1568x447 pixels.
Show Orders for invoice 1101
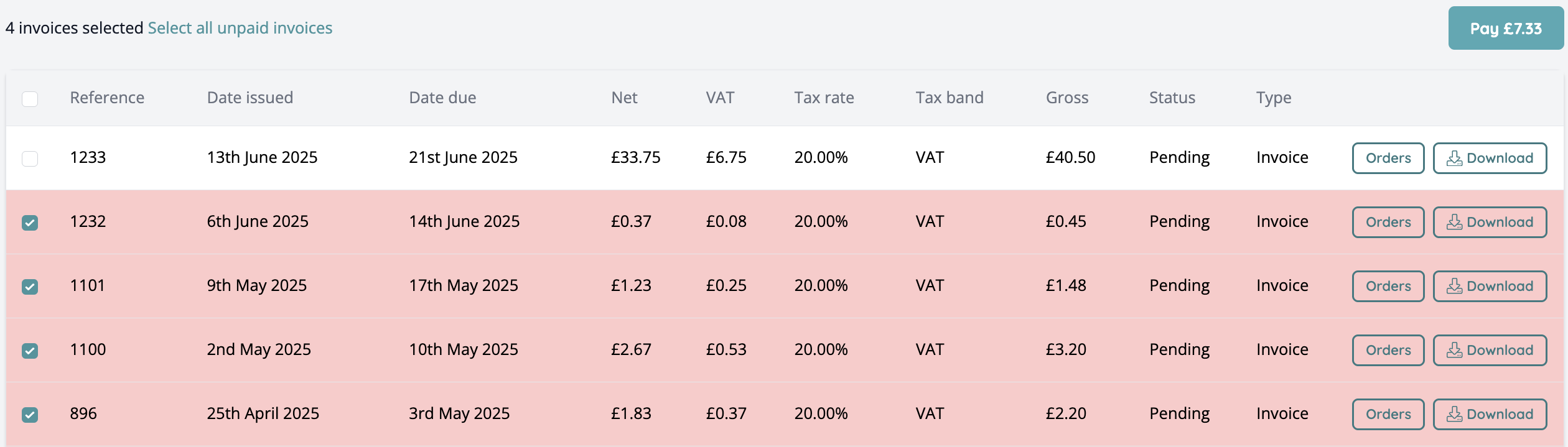(1388, 287)
